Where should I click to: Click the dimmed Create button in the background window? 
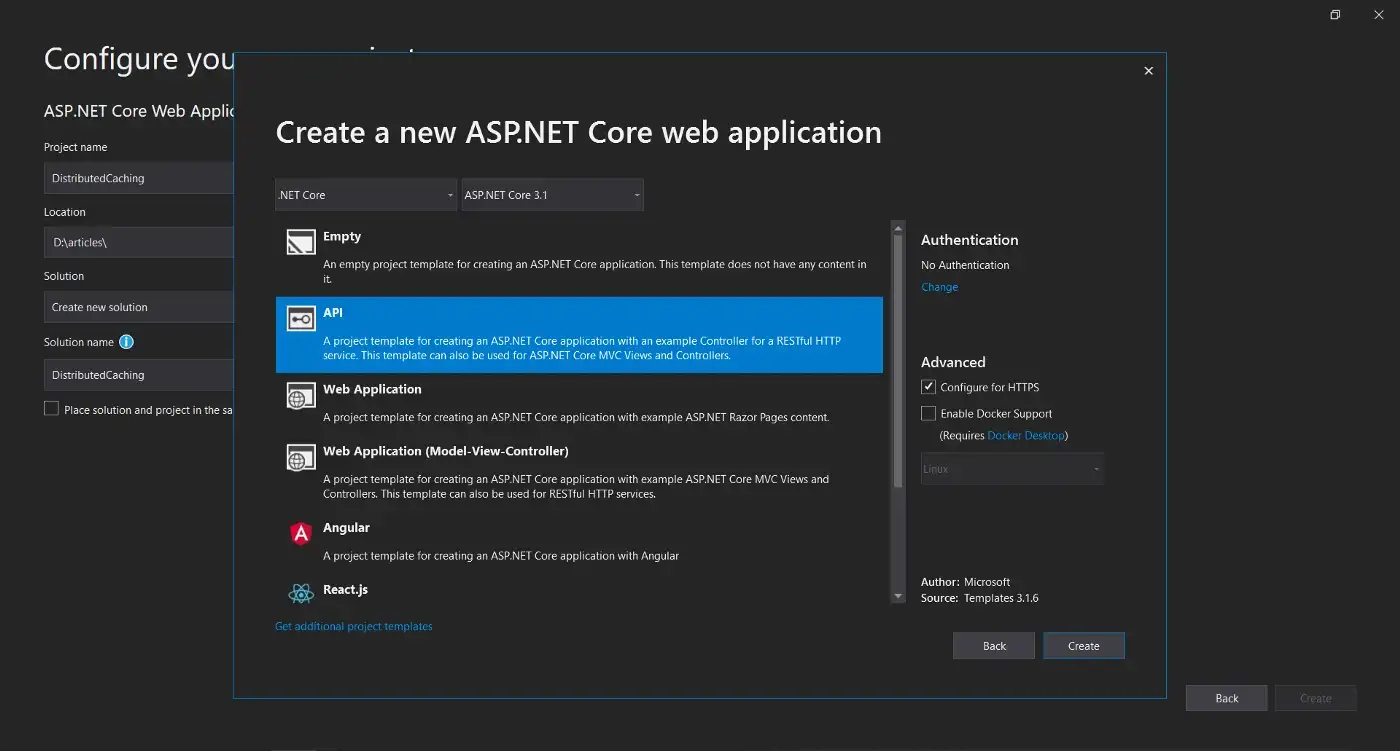click(x=1316, y=698)
